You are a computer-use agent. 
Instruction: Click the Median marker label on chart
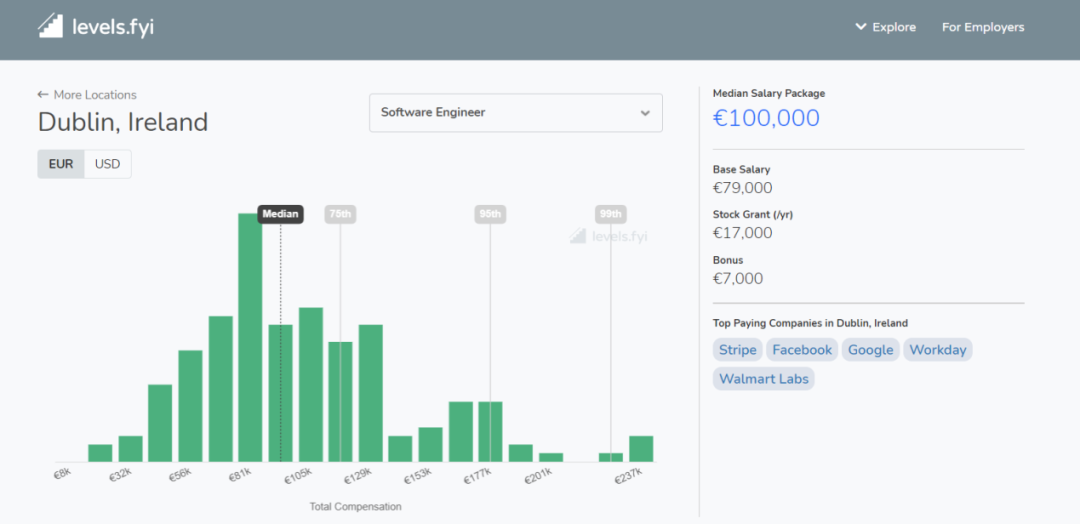[x=280, y=214]
